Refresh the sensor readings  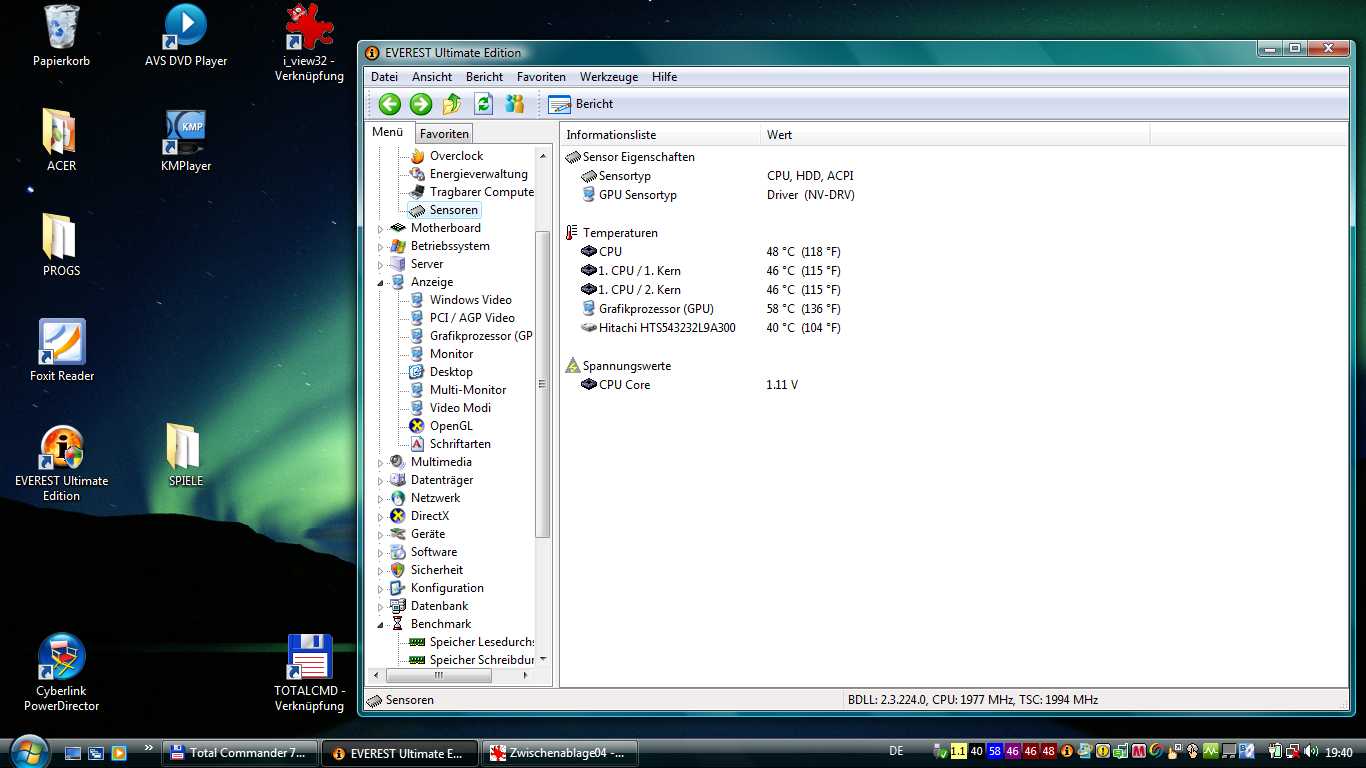(x=484, y=104)
